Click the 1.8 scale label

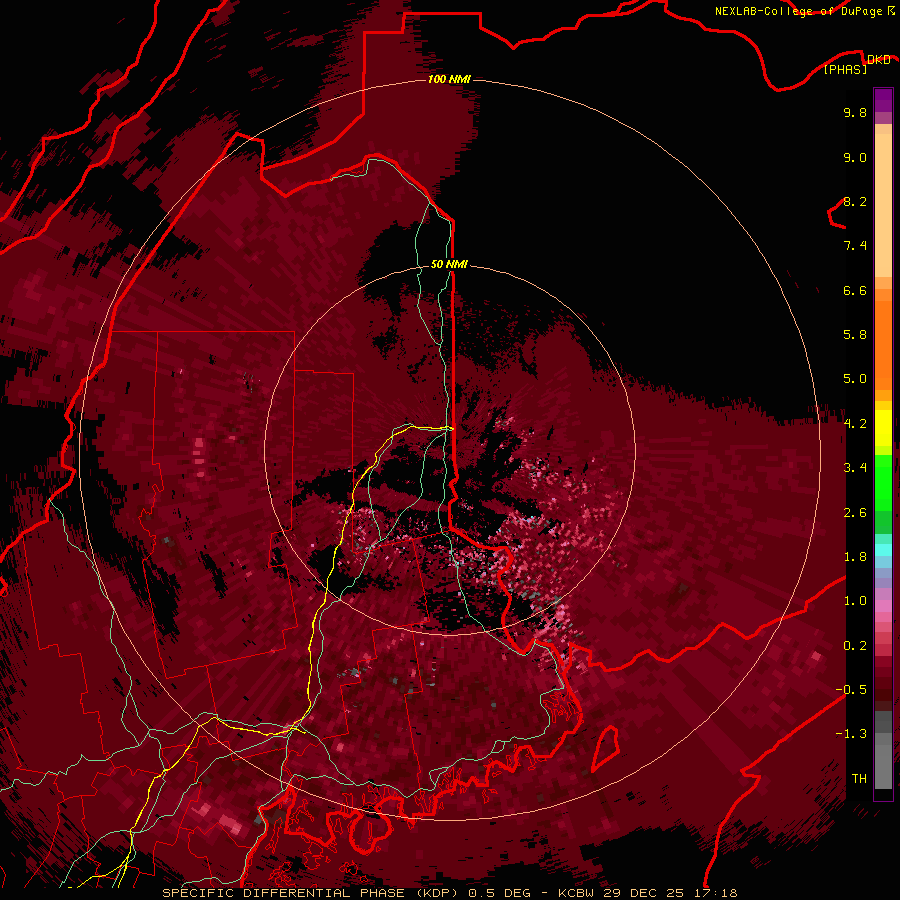855,557
